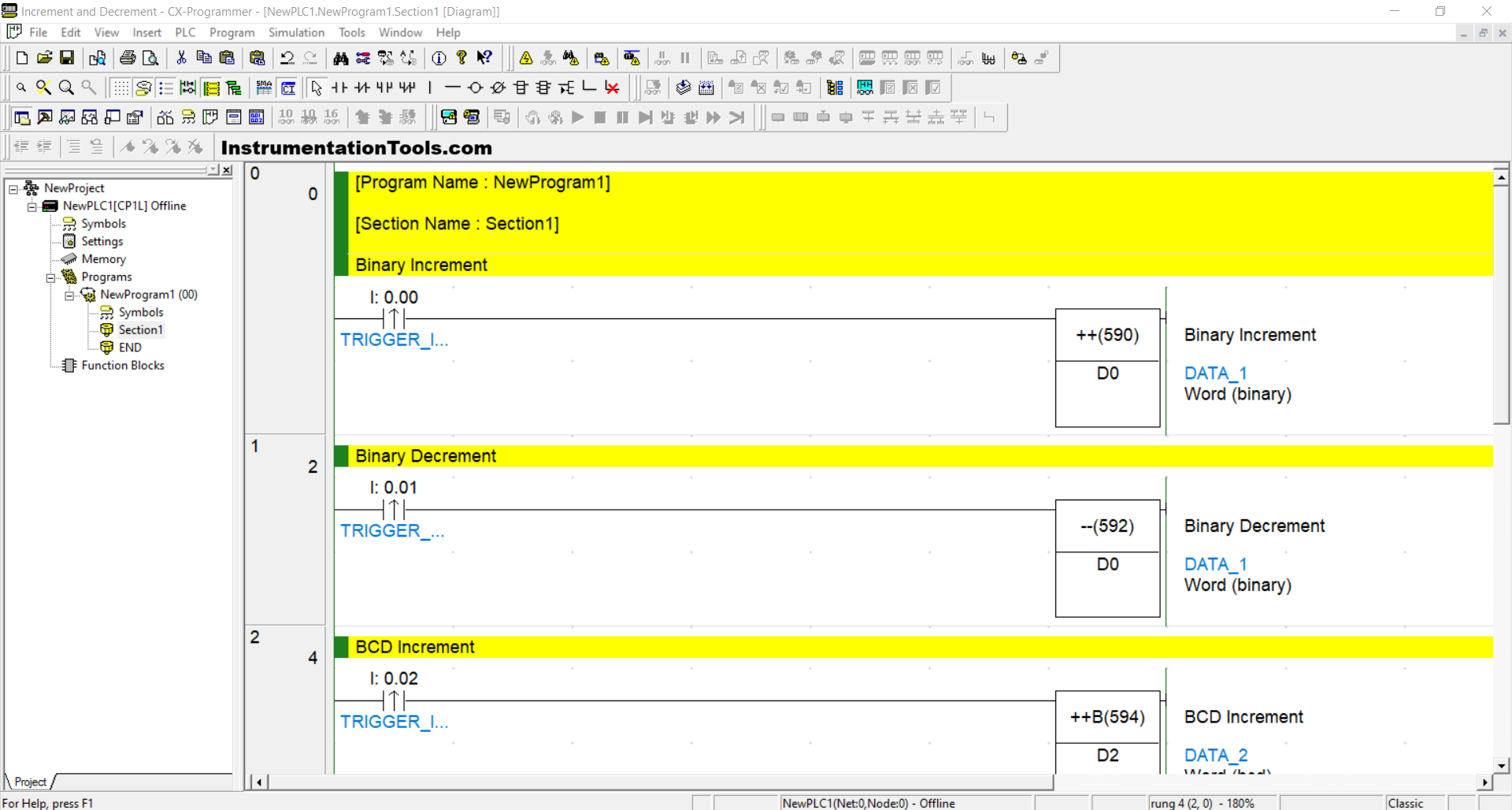Viewport: 1512px width, 810px height.
Task: Activate context help pointer icon
Action: [484, 58]
